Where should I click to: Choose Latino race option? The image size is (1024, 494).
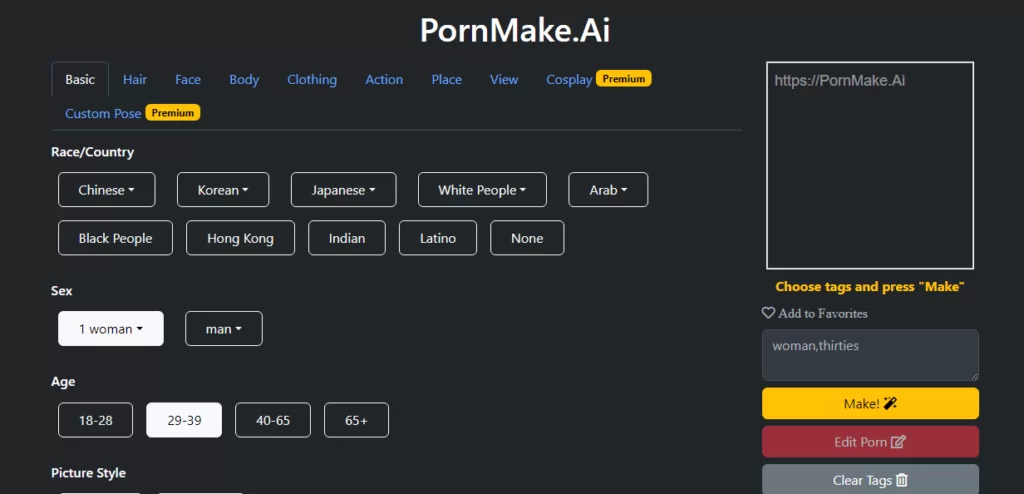click(x=438, y=238)
